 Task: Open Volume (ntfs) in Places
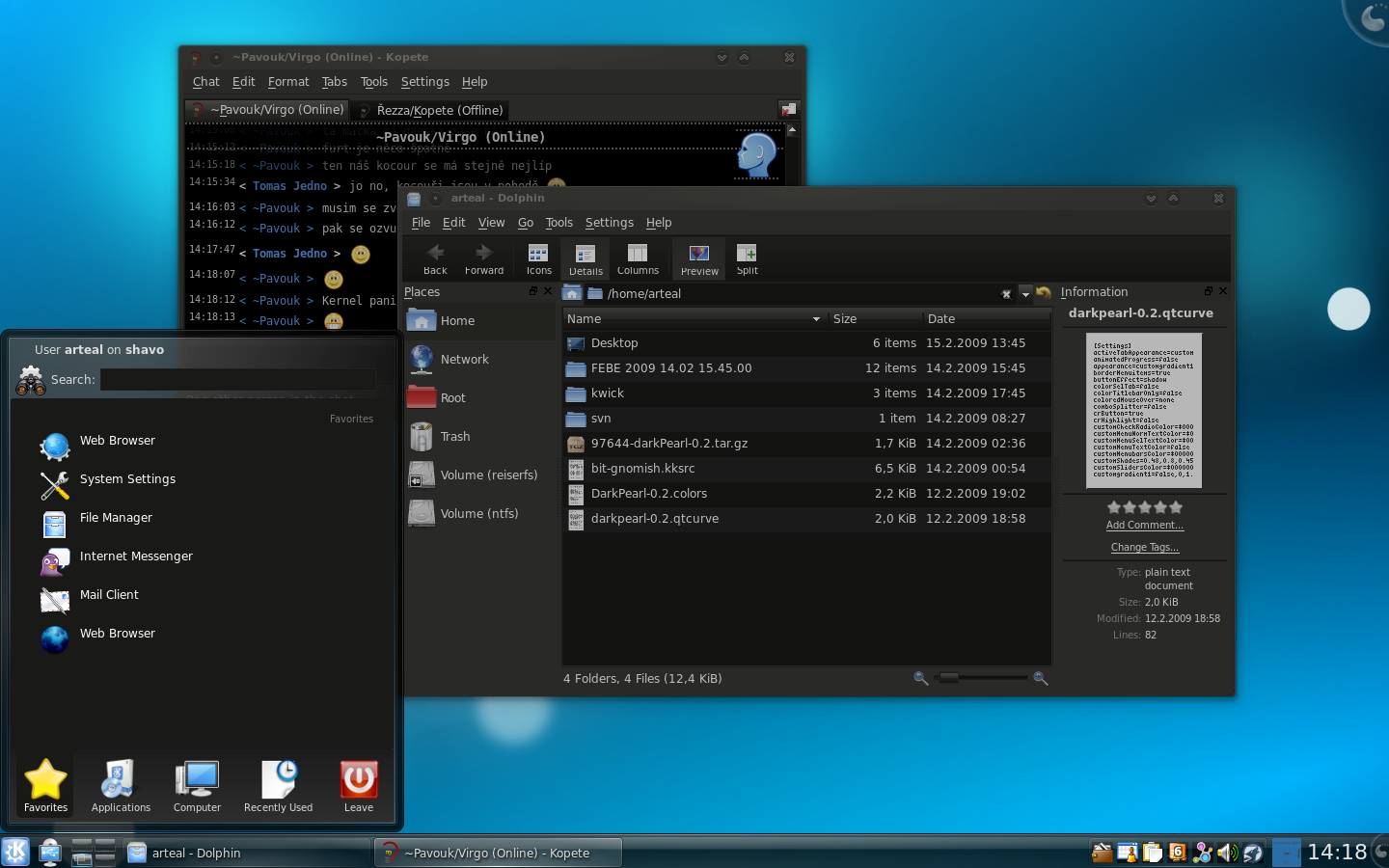[x=479, y=513]
